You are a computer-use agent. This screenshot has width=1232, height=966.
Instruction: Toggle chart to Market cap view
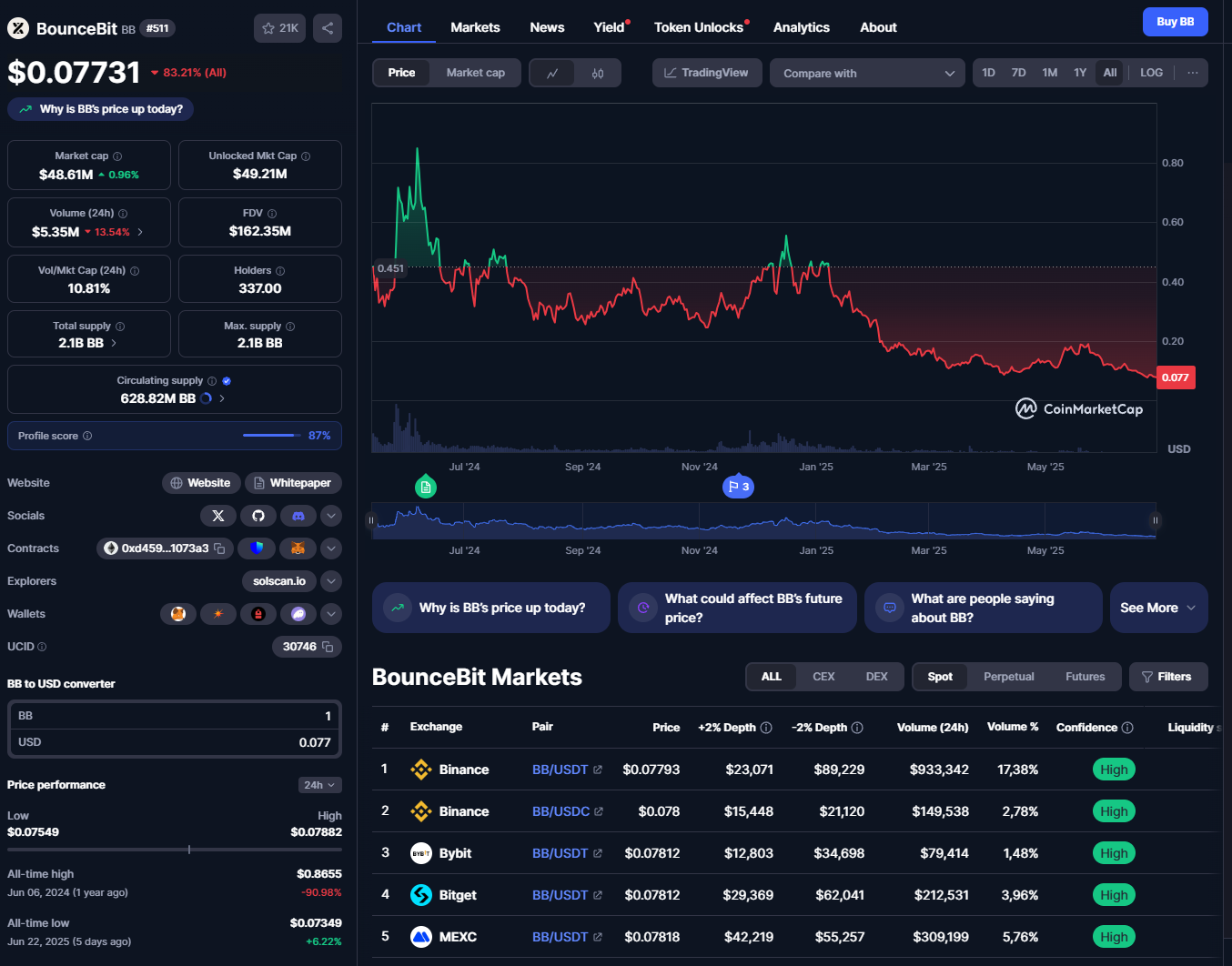click(x=475, y=73)
